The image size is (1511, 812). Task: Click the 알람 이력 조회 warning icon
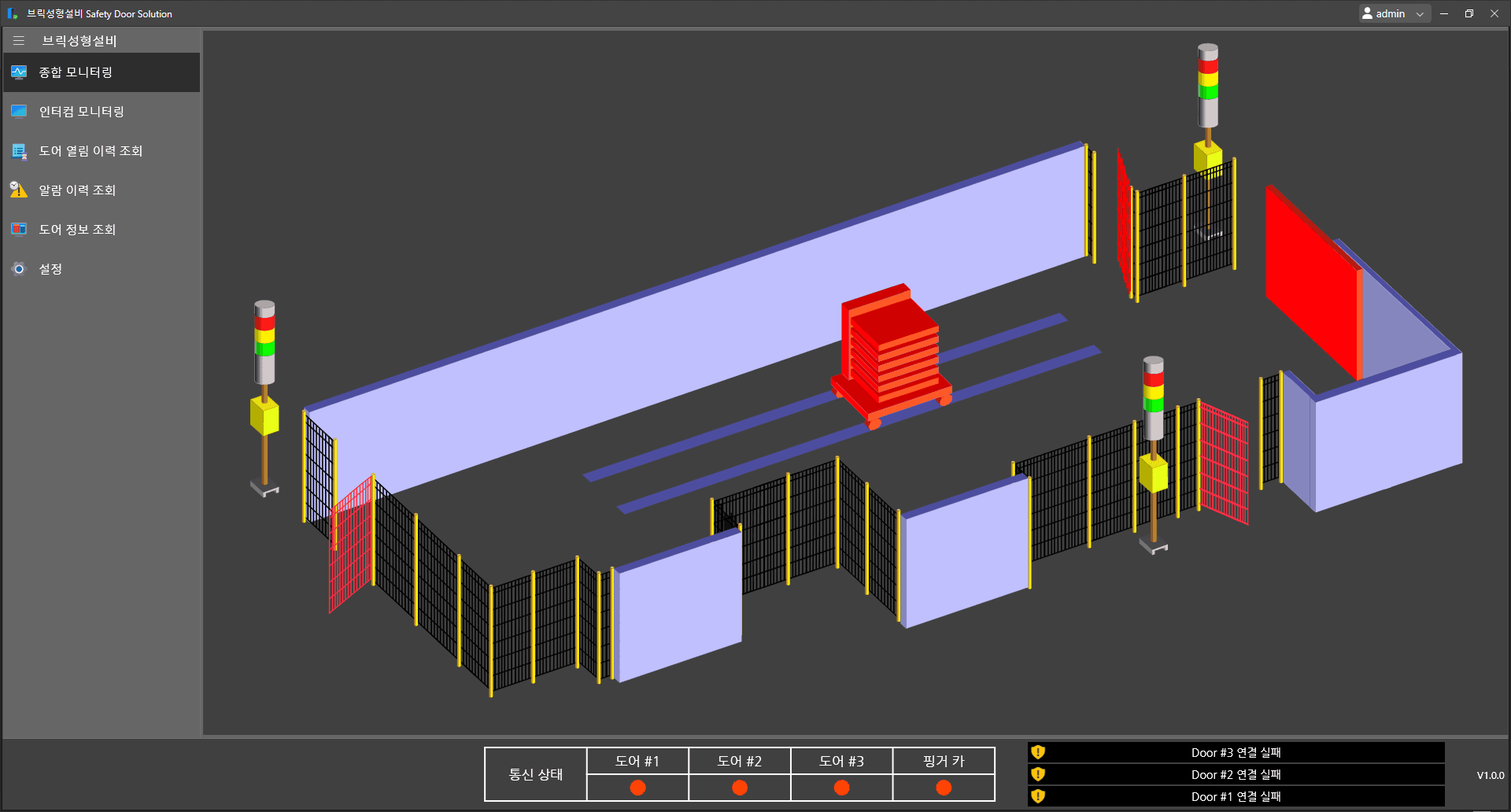click(19, 190)
